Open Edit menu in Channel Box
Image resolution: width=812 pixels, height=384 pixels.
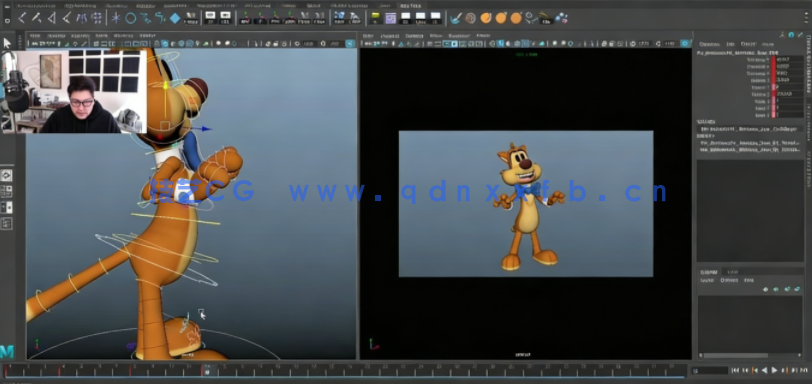click(730, 44)
